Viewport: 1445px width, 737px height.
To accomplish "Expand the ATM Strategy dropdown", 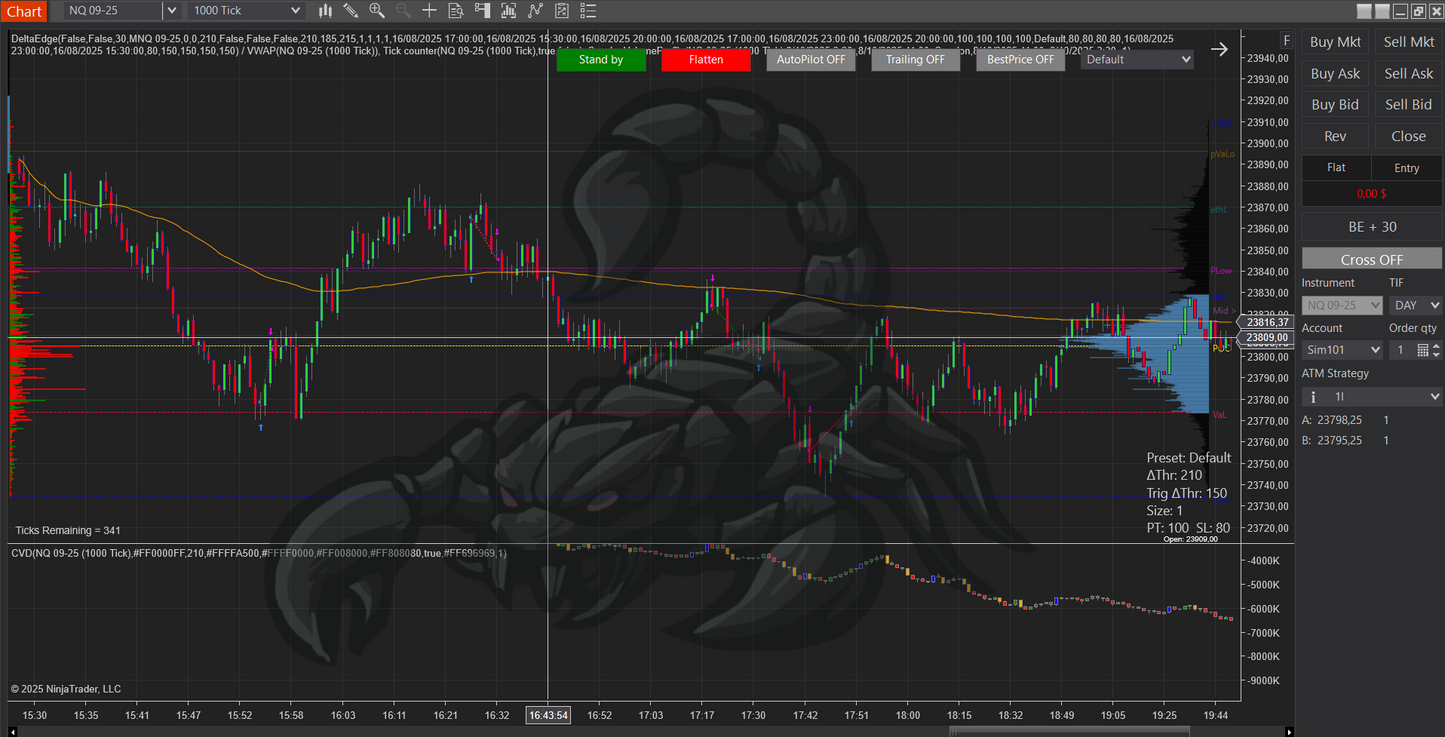I will (x=1371, y=397).
